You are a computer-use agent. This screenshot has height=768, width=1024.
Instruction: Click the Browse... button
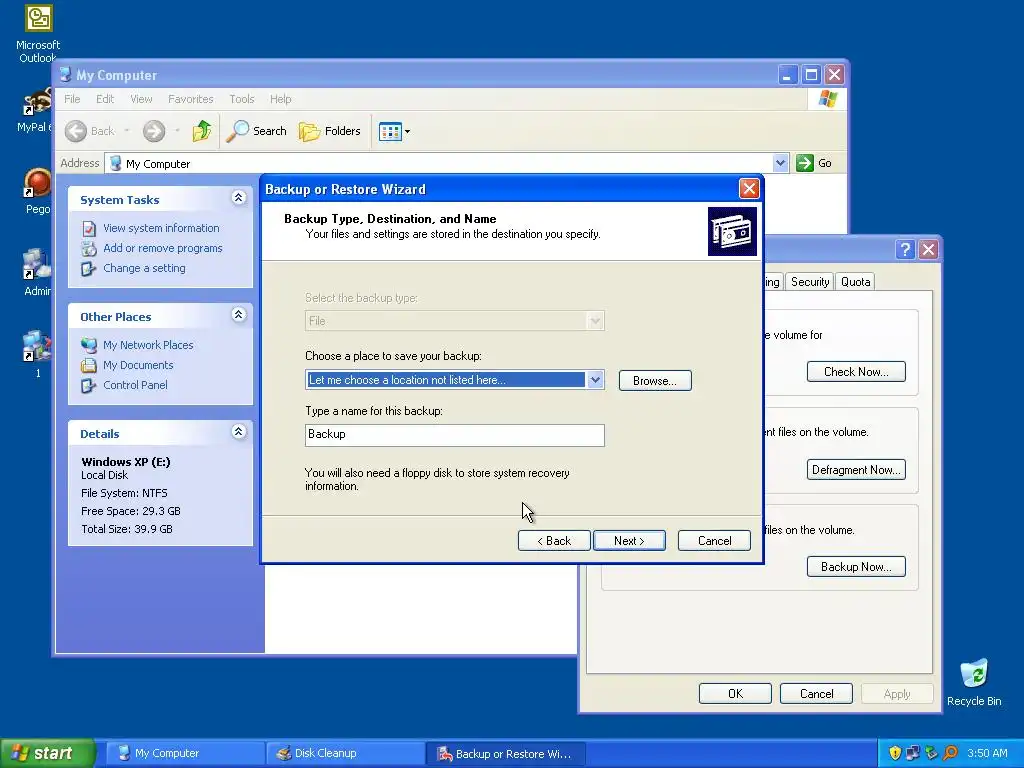(x=655, y=381)
